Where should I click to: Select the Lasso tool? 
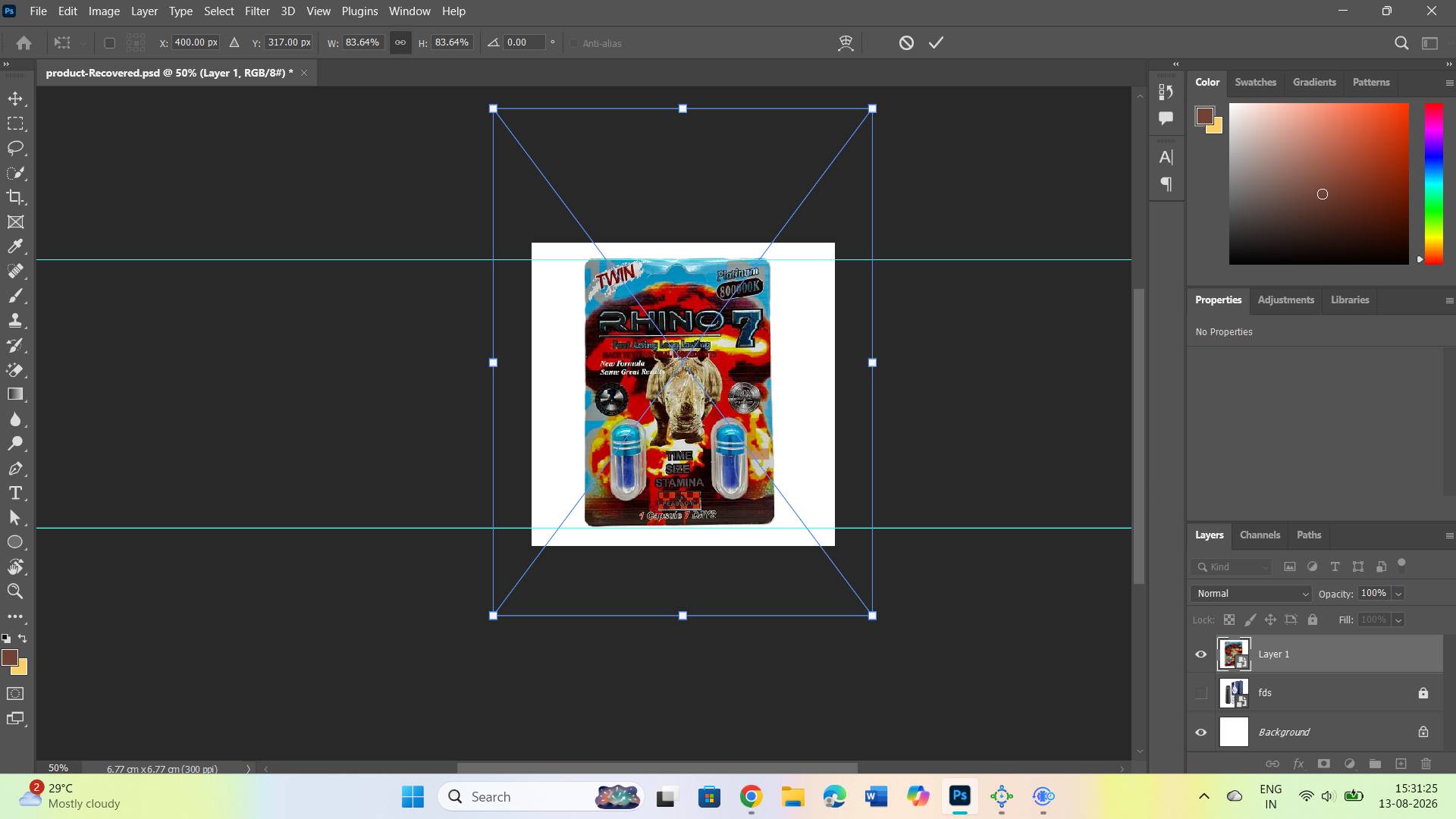(15, 148)
